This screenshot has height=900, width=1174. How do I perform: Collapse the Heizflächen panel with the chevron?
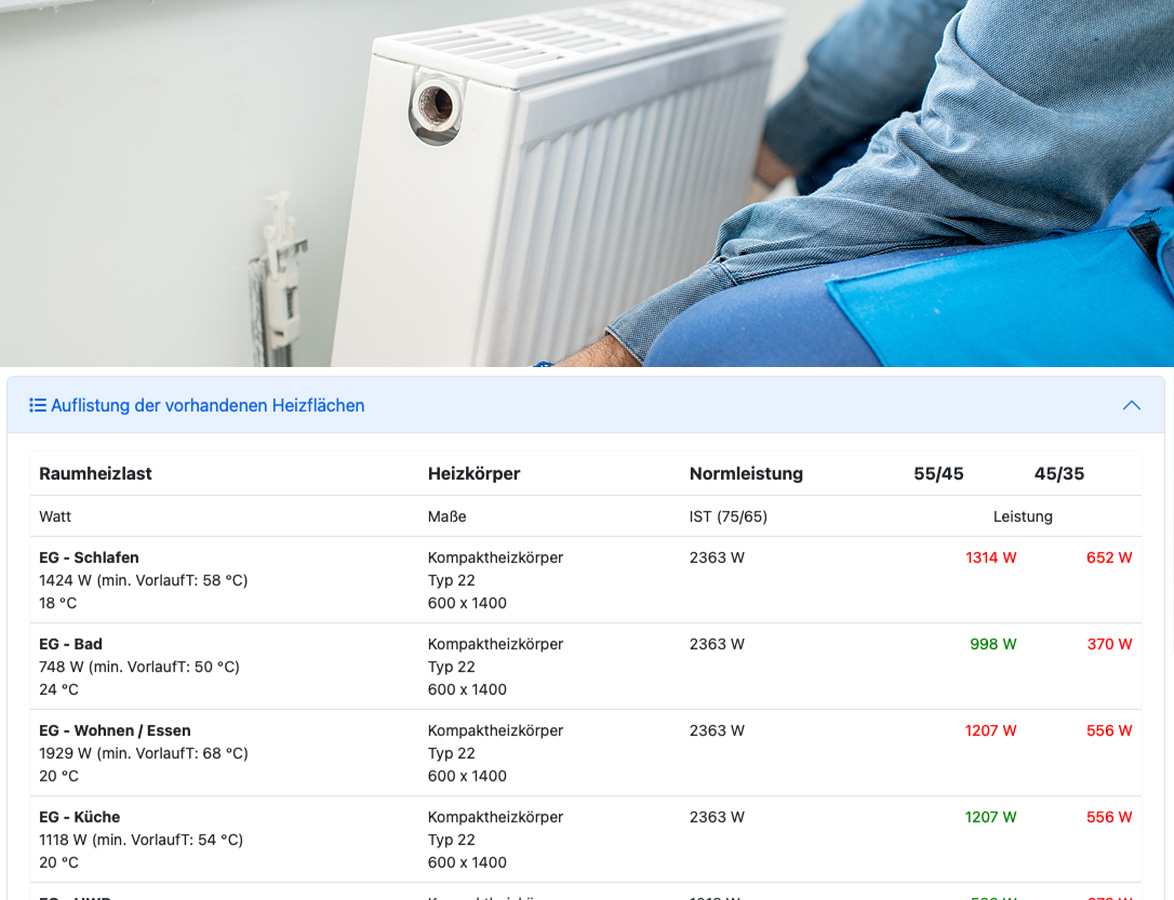1131,405
